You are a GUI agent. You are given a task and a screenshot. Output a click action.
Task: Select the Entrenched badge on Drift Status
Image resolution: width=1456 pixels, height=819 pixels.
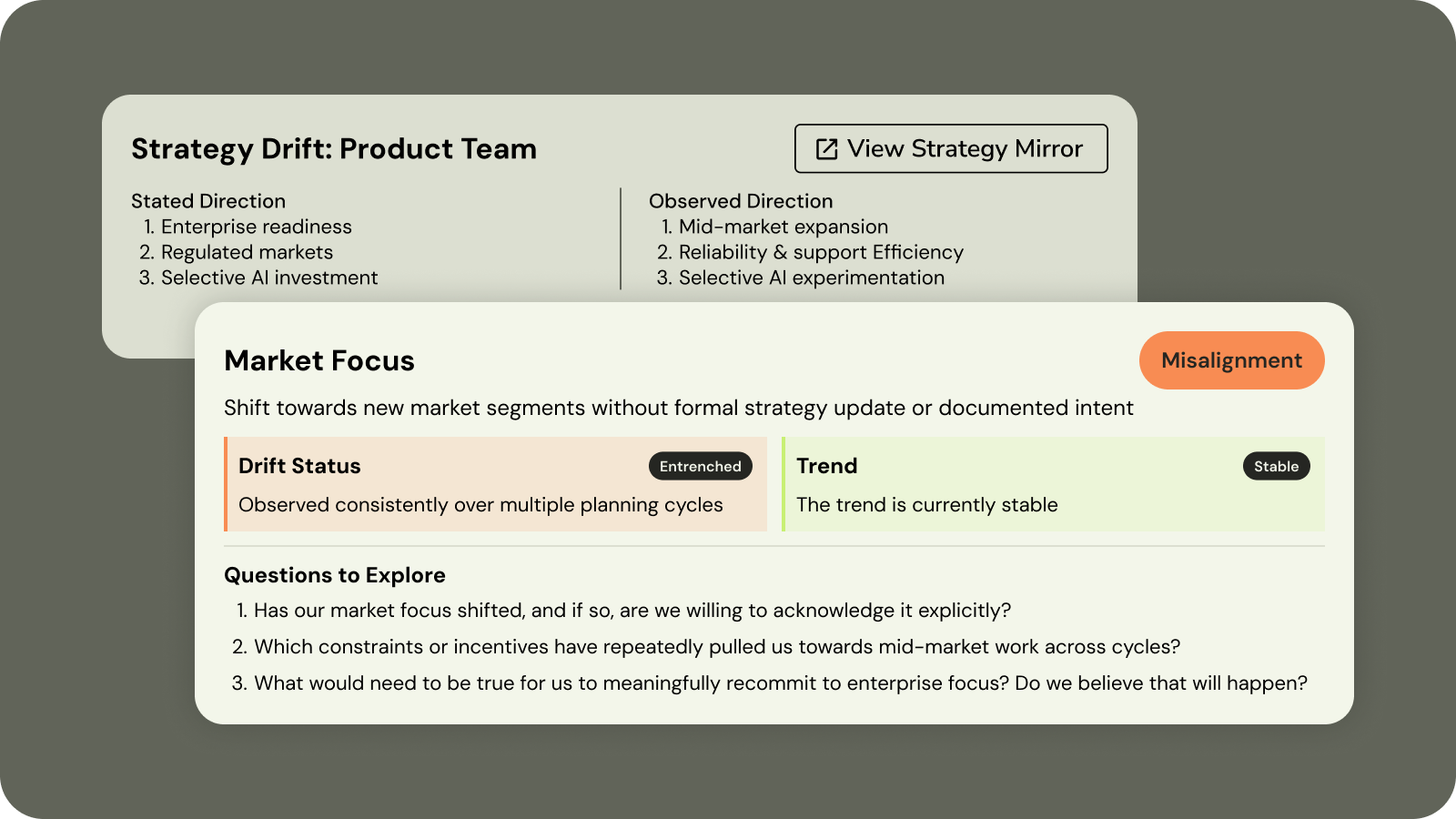[700, 466]
